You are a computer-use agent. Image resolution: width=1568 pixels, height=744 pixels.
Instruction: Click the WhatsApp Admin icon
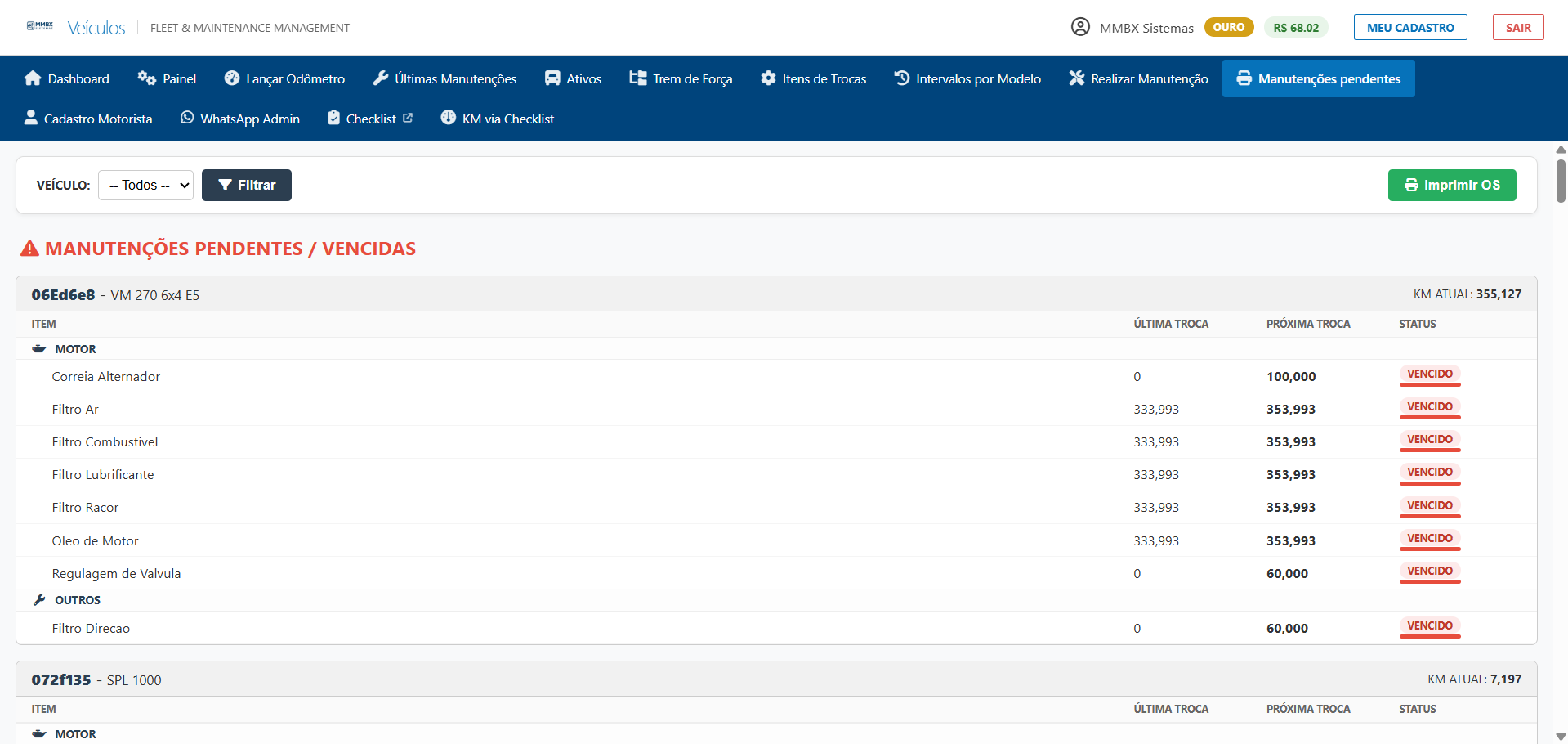point(187,118)
